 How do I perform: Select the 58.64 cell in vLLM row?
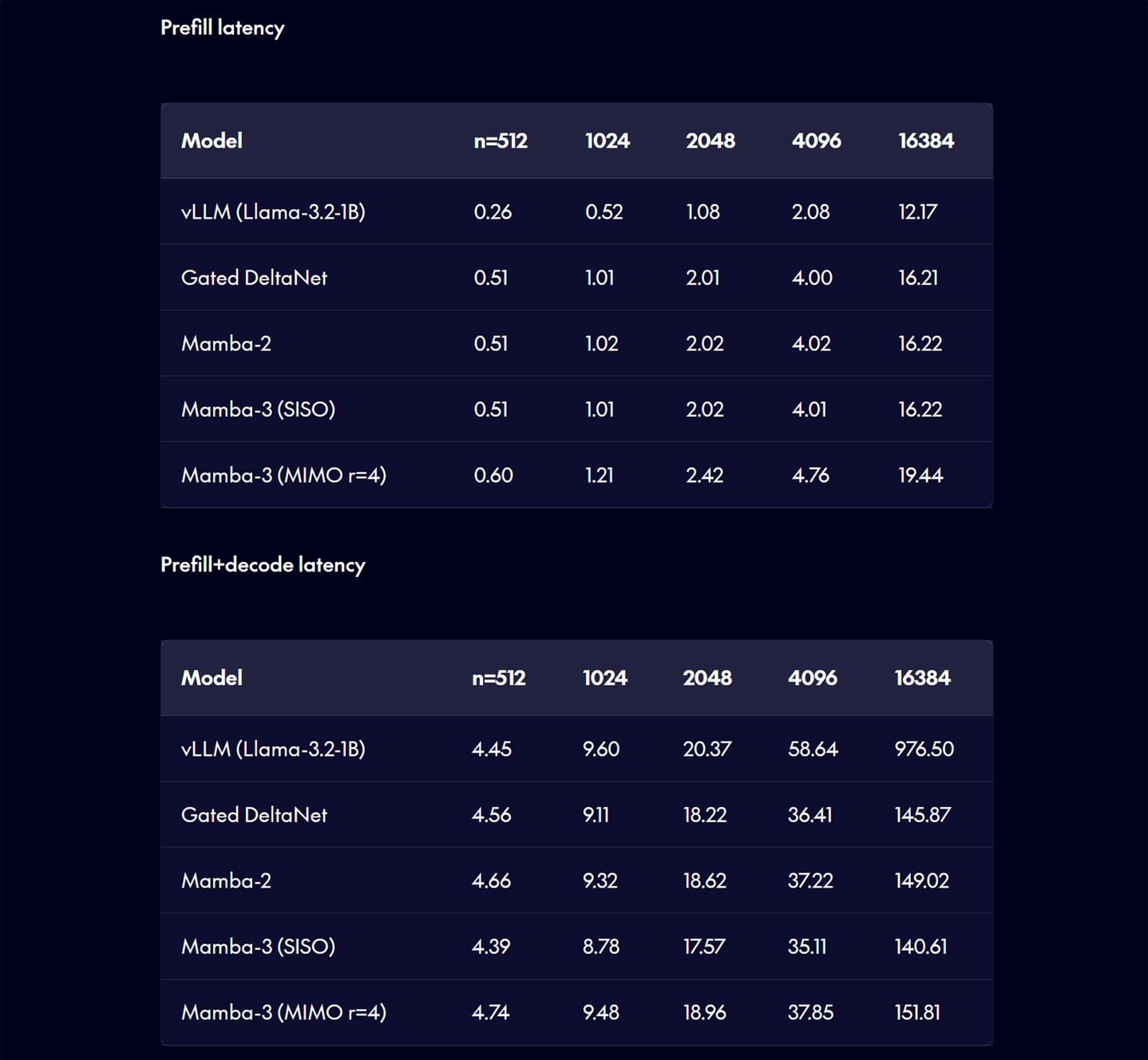click(813, 750)
